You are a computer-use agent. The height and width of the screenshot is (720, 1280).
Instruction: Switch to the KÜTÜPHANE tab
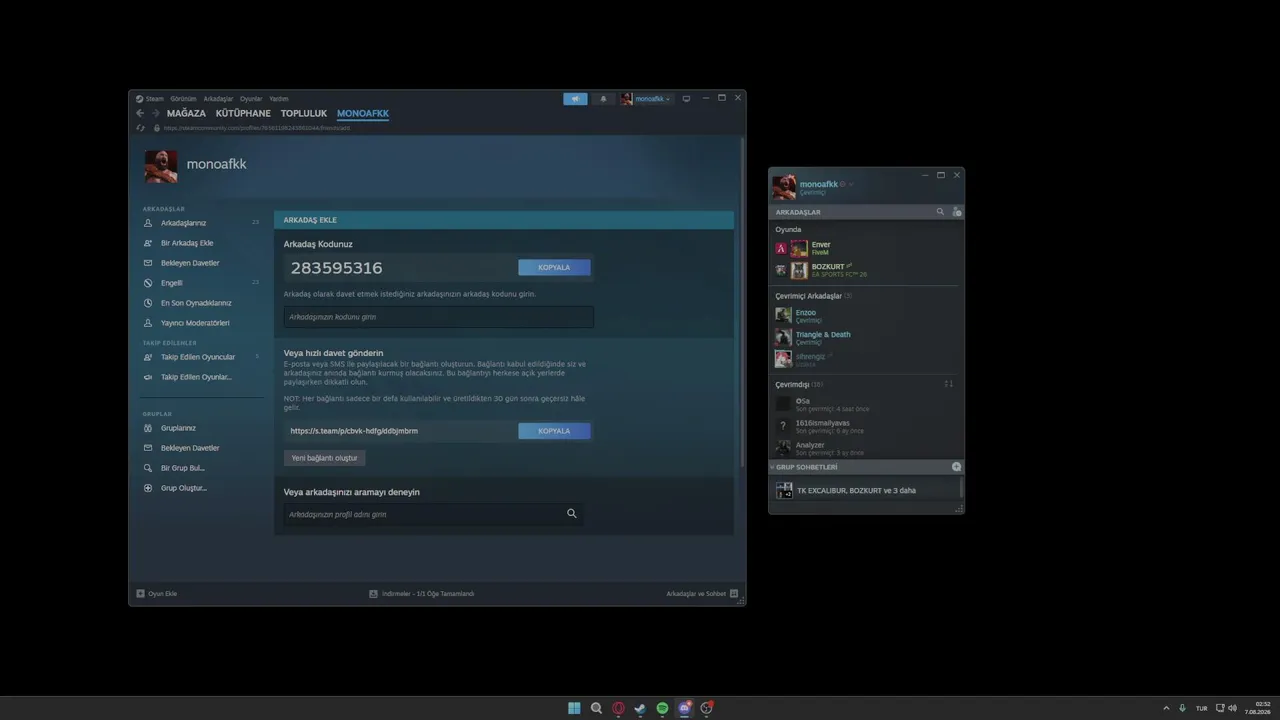pos(243,114)
